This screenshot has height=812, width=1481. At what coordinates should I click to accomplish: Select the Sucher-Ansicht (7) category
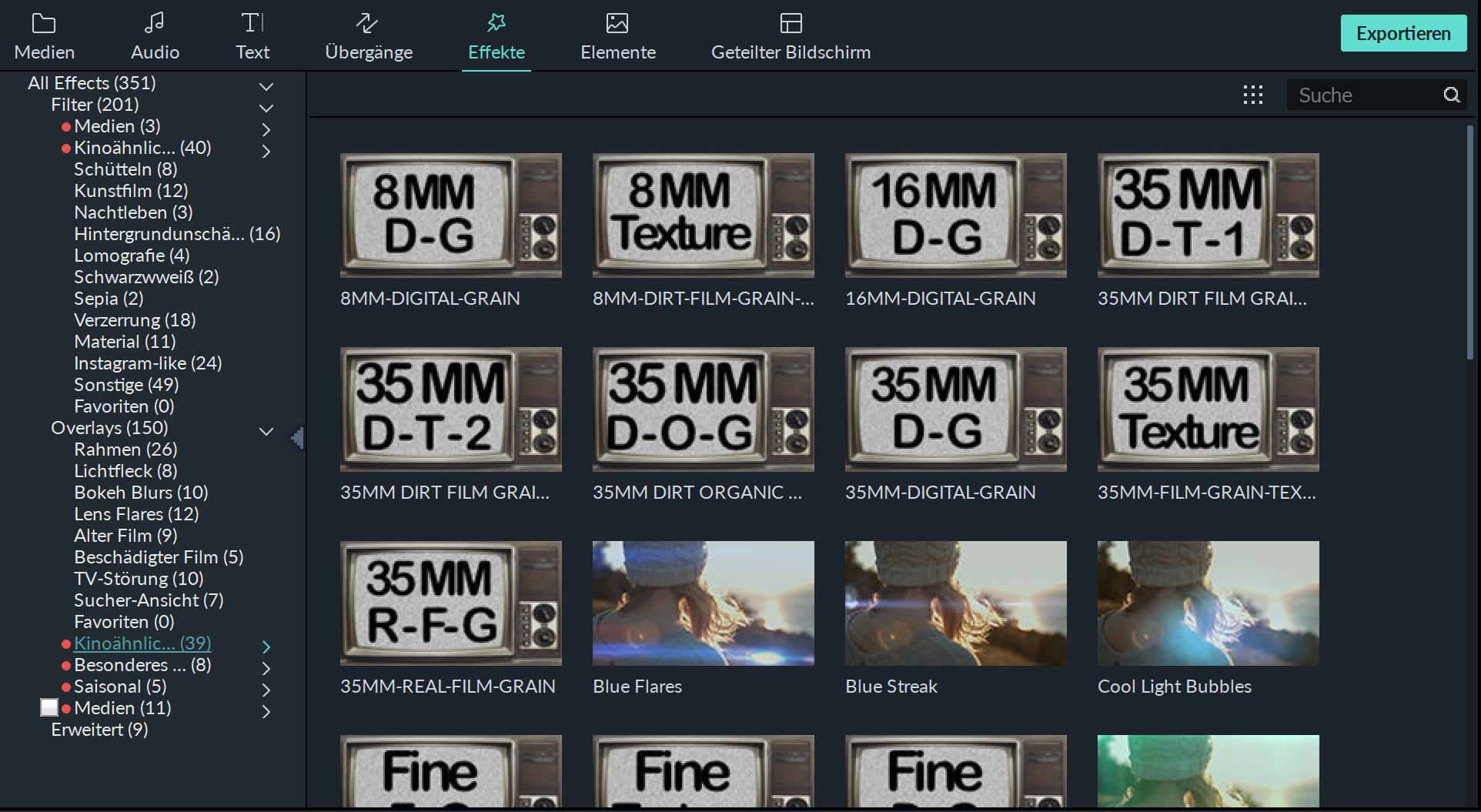click(x=149, y=600)
